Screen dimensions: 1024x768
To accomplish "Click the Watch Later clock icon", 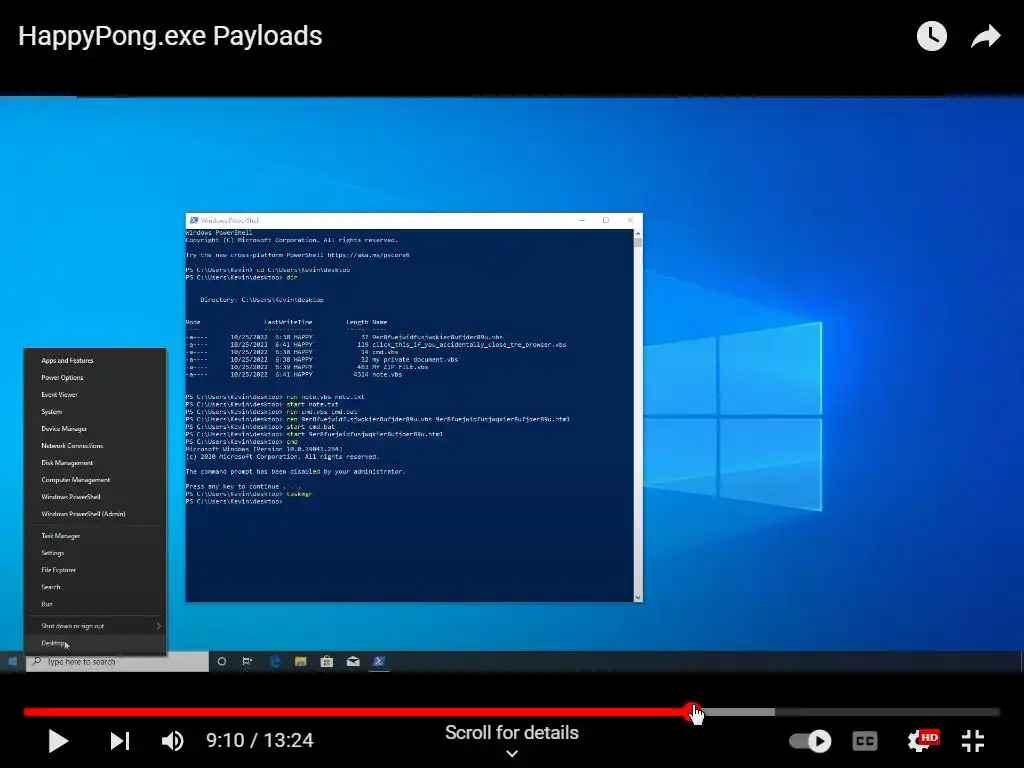I will 931,36.
